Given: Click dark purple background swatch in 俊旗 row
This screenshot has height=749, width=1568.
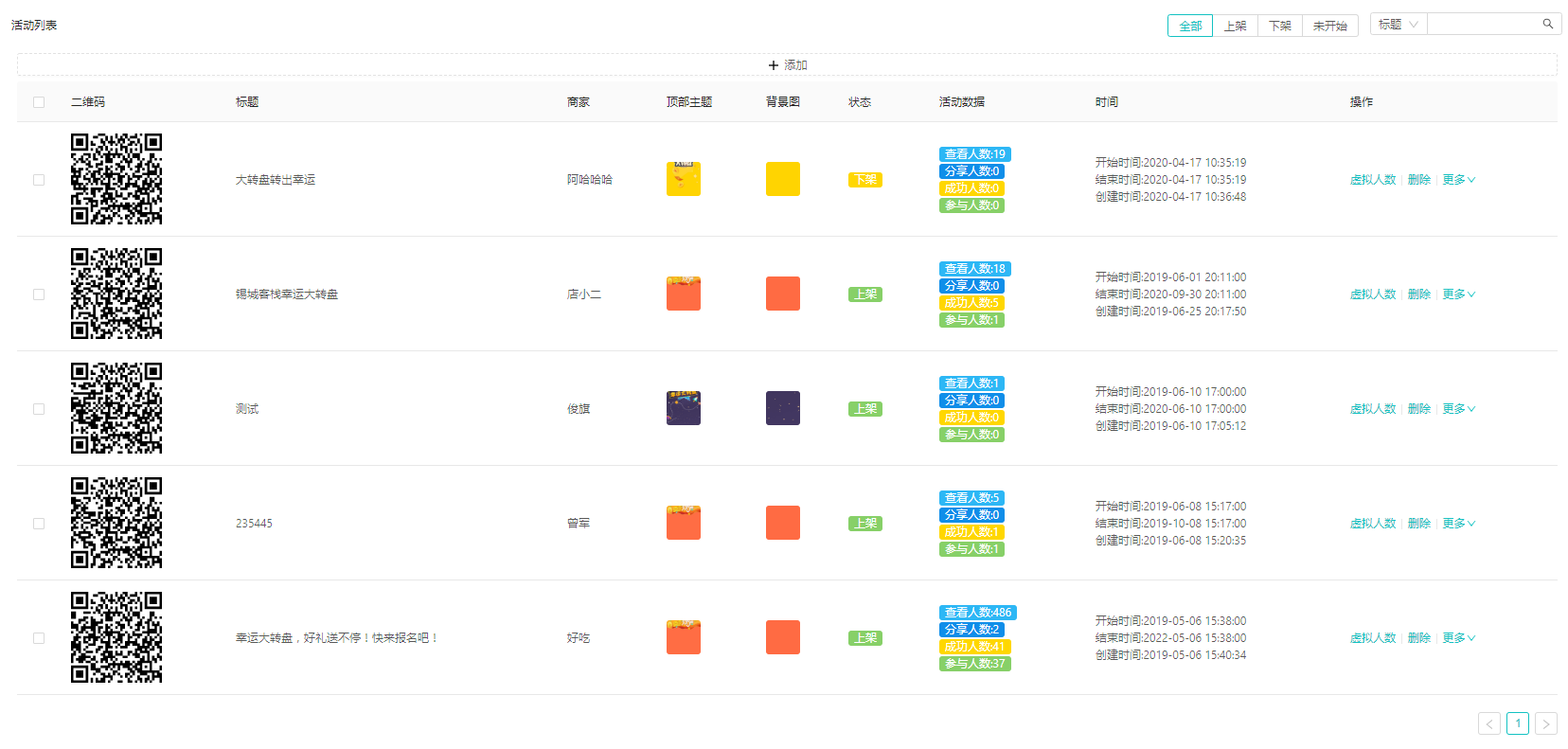Looking at the screenshot, I should click(783, 408).
